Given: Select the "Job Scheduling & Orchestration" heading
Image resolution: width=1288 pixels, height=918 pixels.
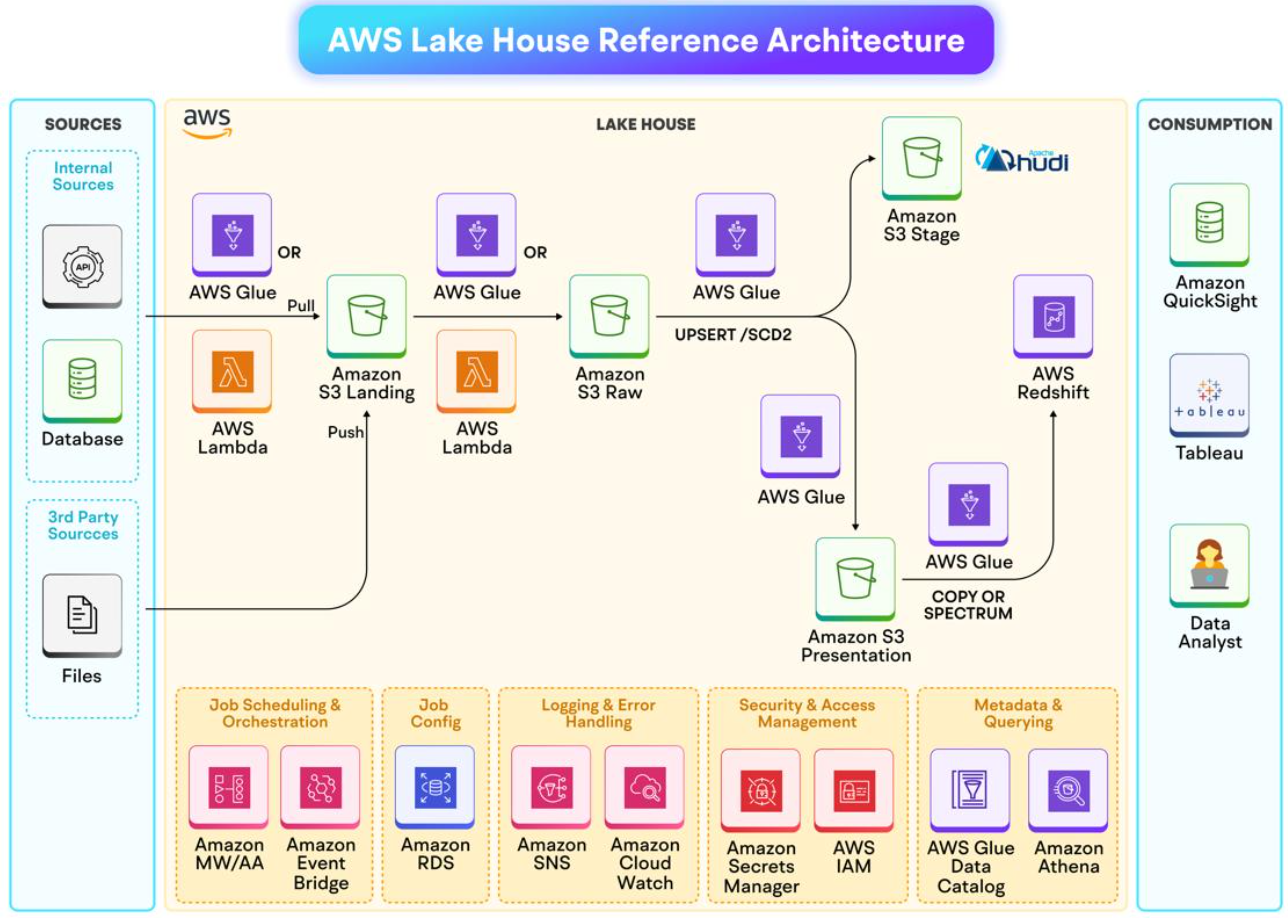Looking at the screenshot, I should 275,713.
